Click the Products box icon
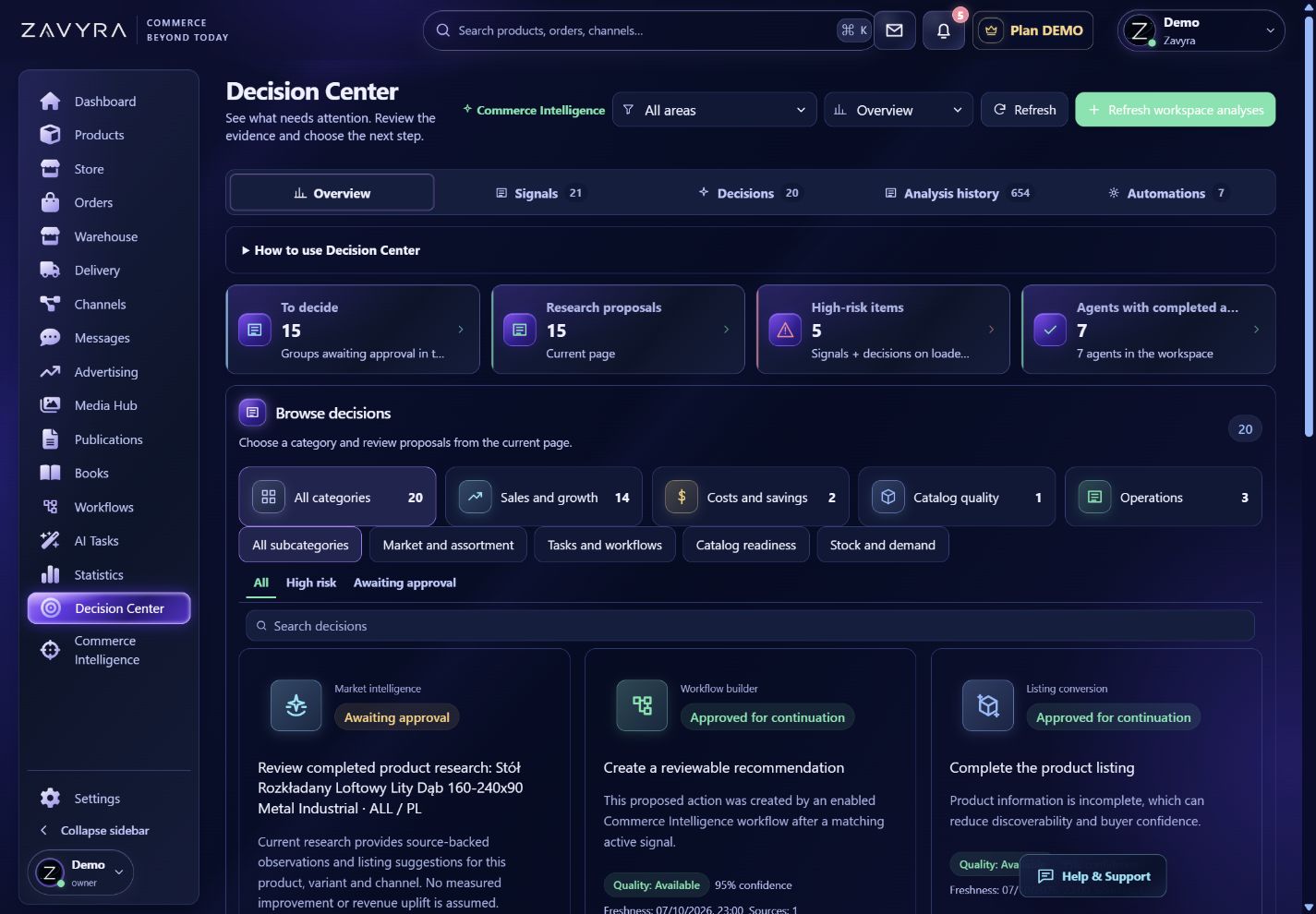The width and height of the screenshot is (1316, 914). coord(50,135)
